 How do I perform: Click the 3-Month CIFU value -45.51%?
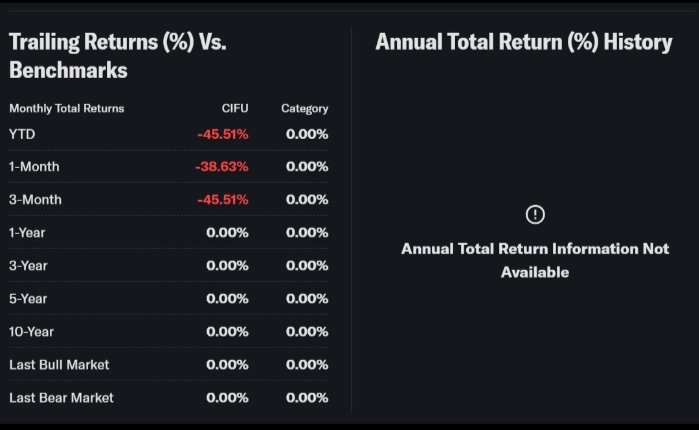click(222, 200)
